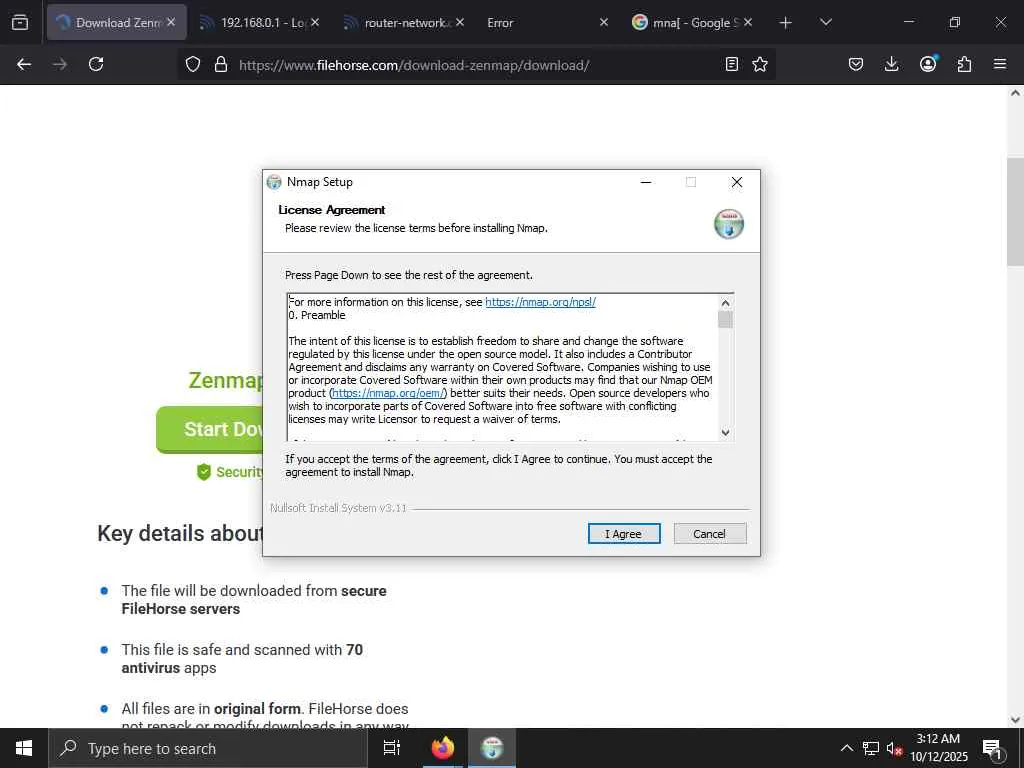1024x768 pixels.
Task: Click the Firefox taskbar icon
Action: click(443, 748)
